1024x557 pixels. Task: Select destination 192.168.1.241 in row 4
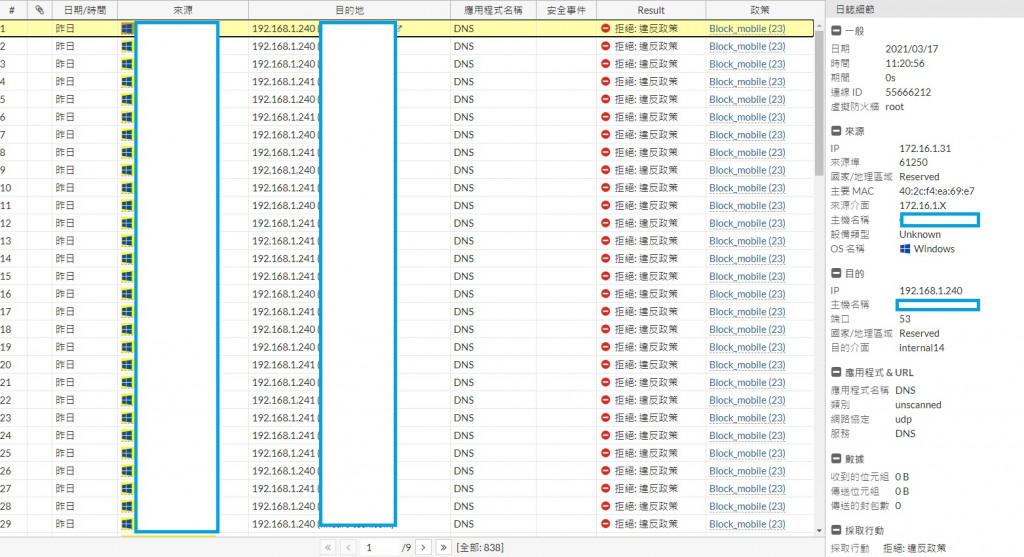tap(283, 82)
